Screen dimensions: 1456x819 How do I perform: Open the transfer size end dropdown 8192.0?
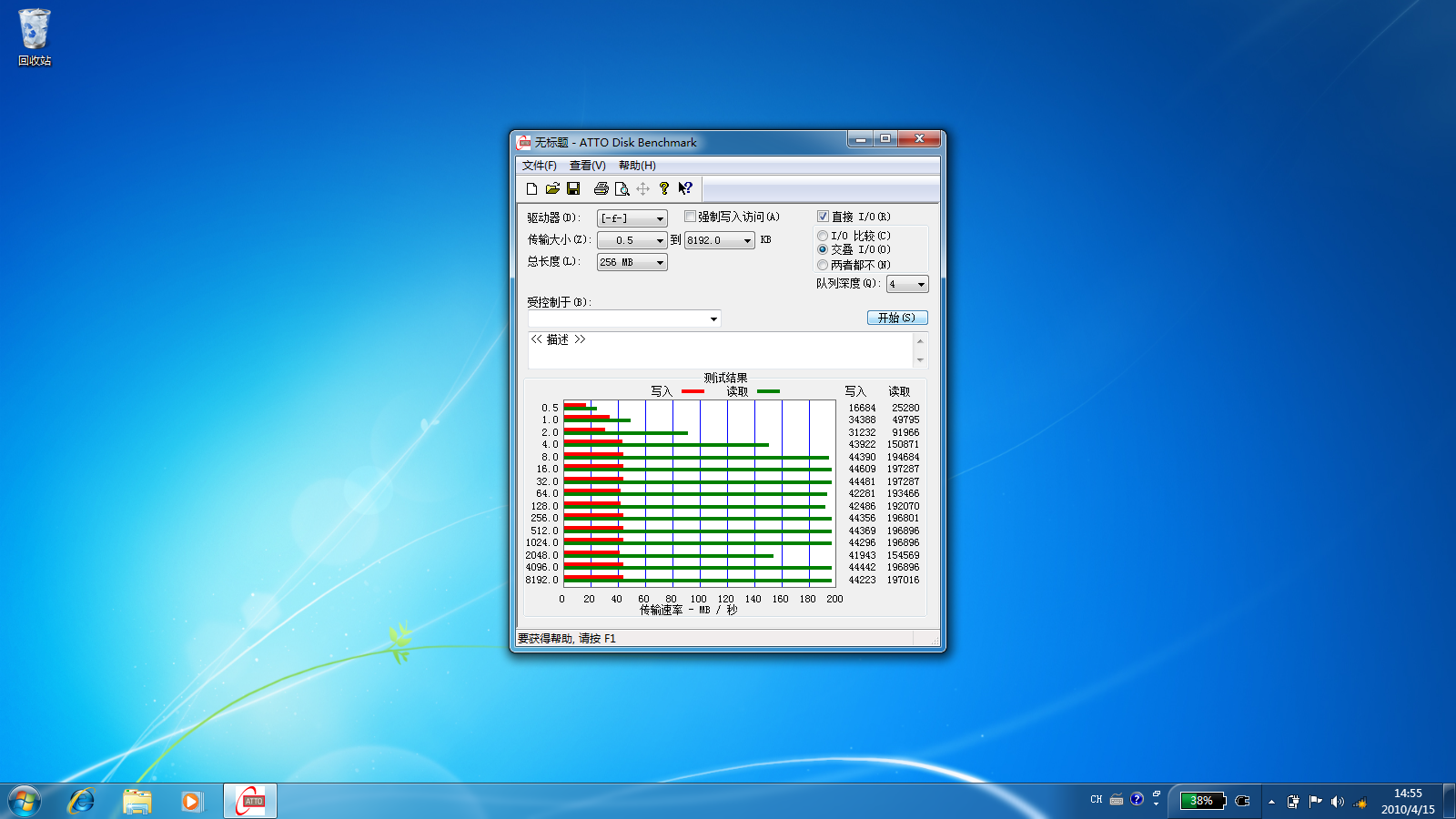(720, 240)
